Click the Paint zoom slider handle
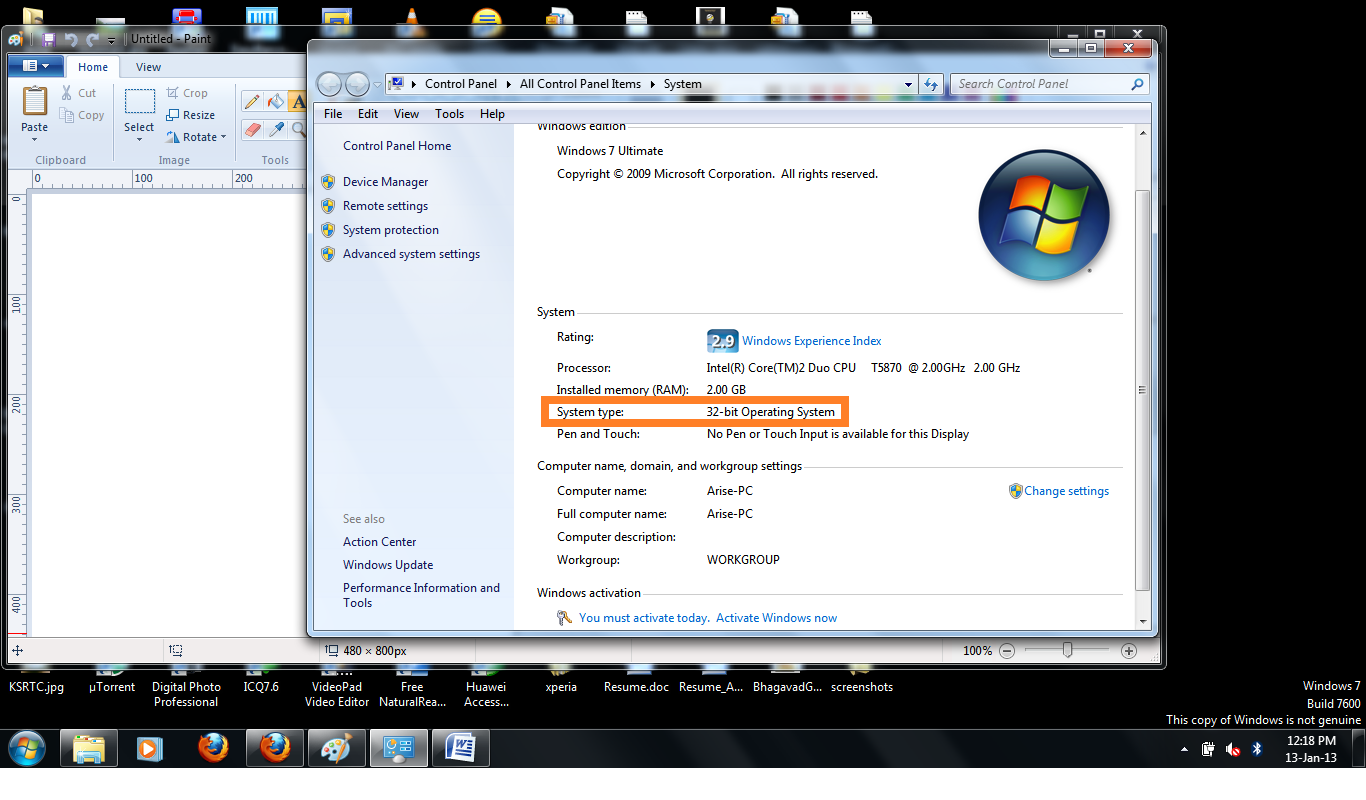1366x800 pixels. [1068, 651]
